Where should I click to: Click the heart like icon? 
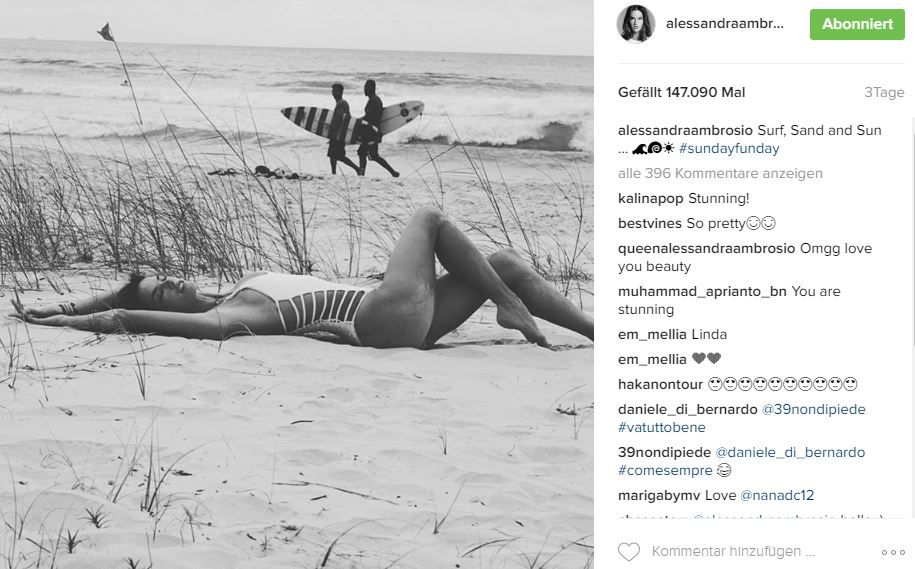pos(628,551)
